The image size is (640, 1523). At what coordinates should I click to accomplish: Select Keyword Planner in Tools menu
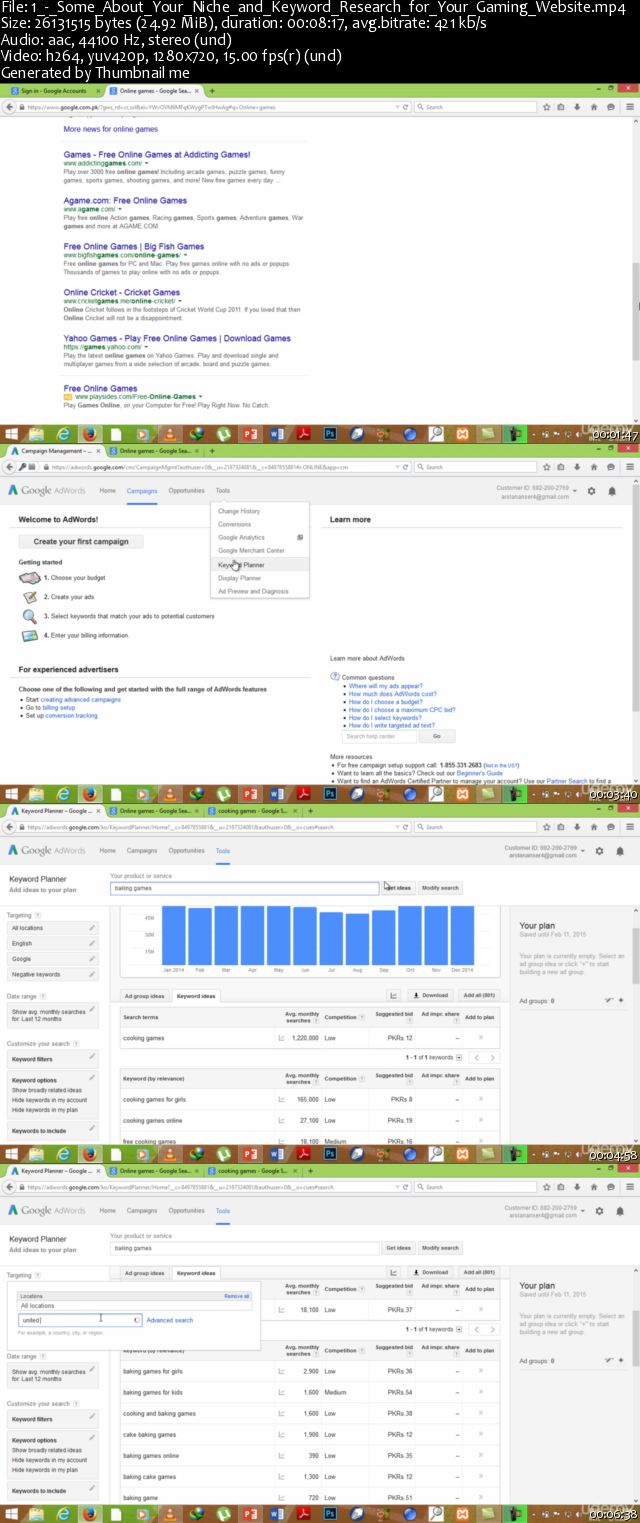pos(241,565)
